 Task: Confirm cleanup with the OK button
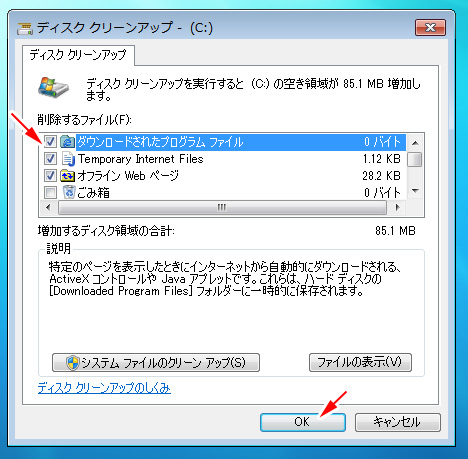pyautogui.click(x=302, y=422)
